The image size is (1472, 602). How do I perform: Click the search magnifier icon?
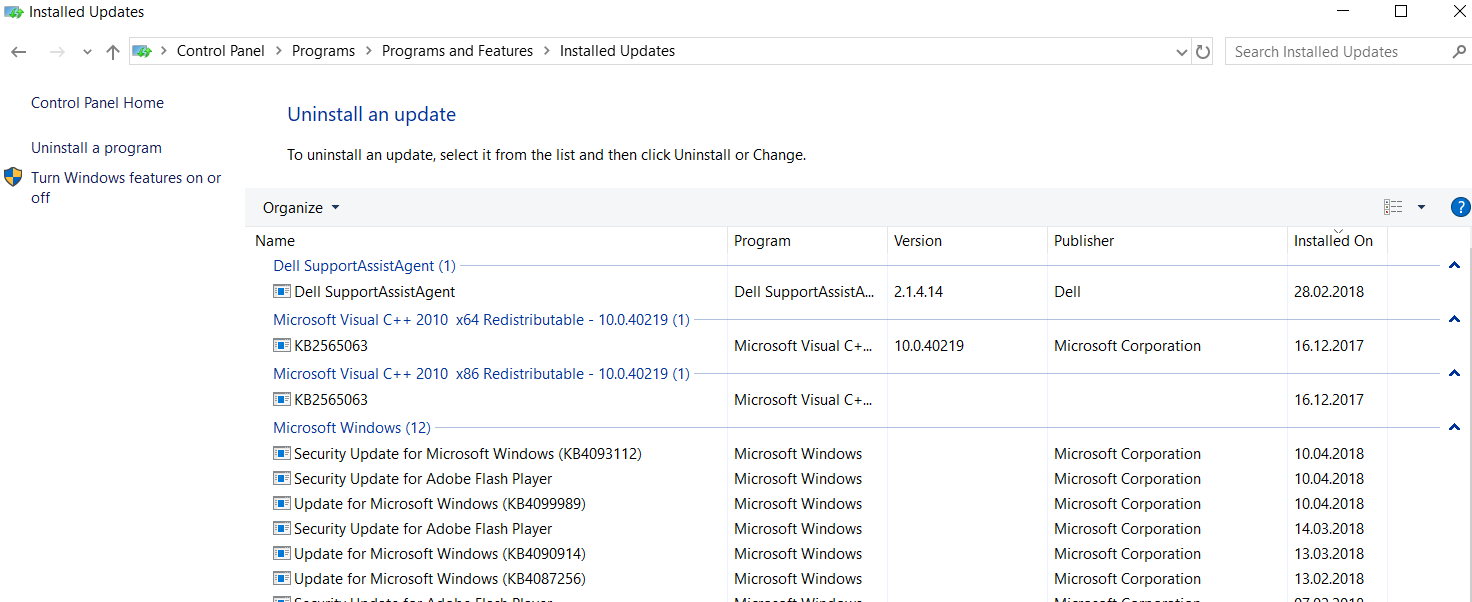[x=1459, y=51]
